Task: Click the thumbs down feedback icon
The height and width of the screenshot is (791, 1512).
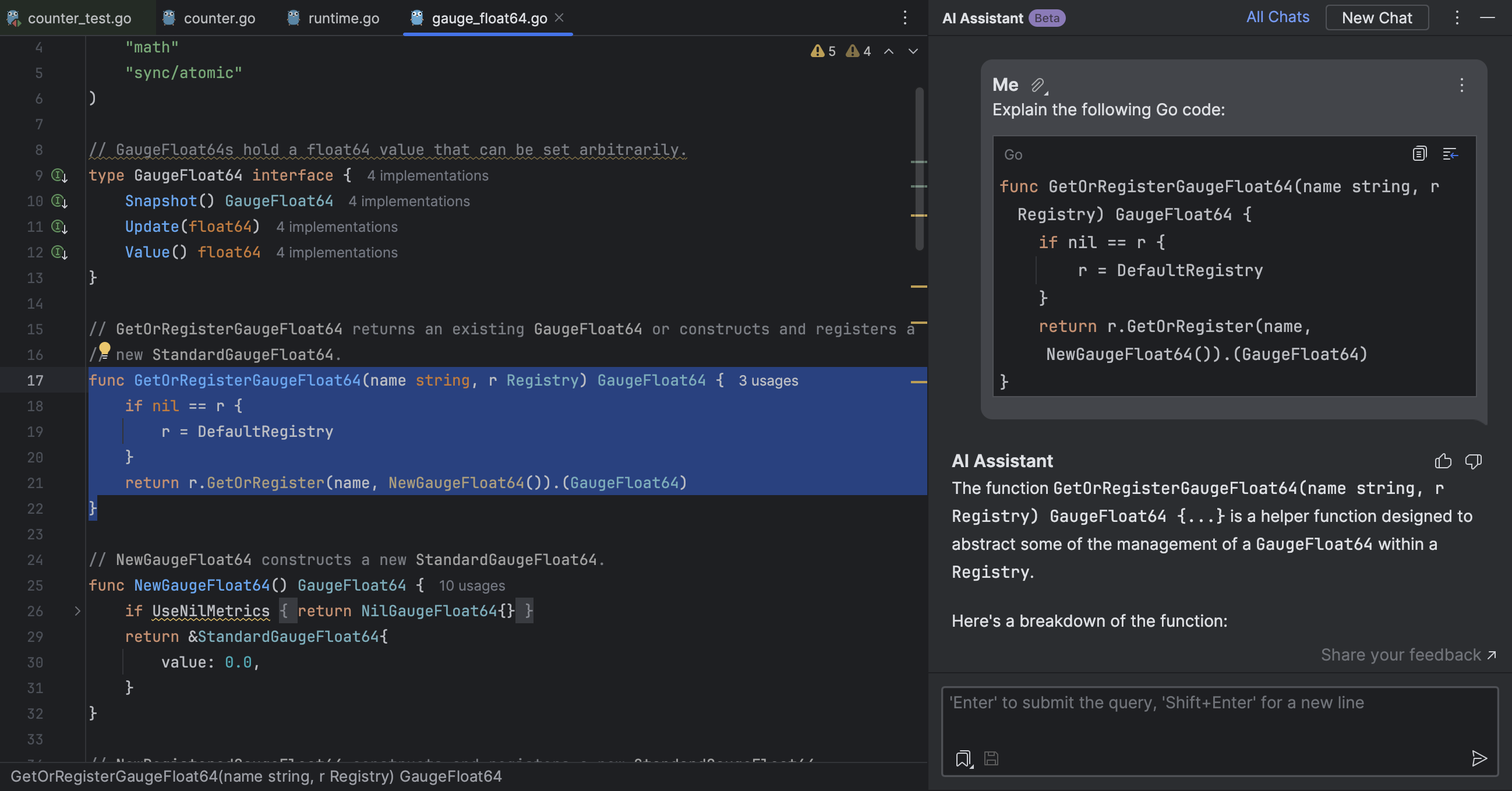Action: pos(1472,461)
